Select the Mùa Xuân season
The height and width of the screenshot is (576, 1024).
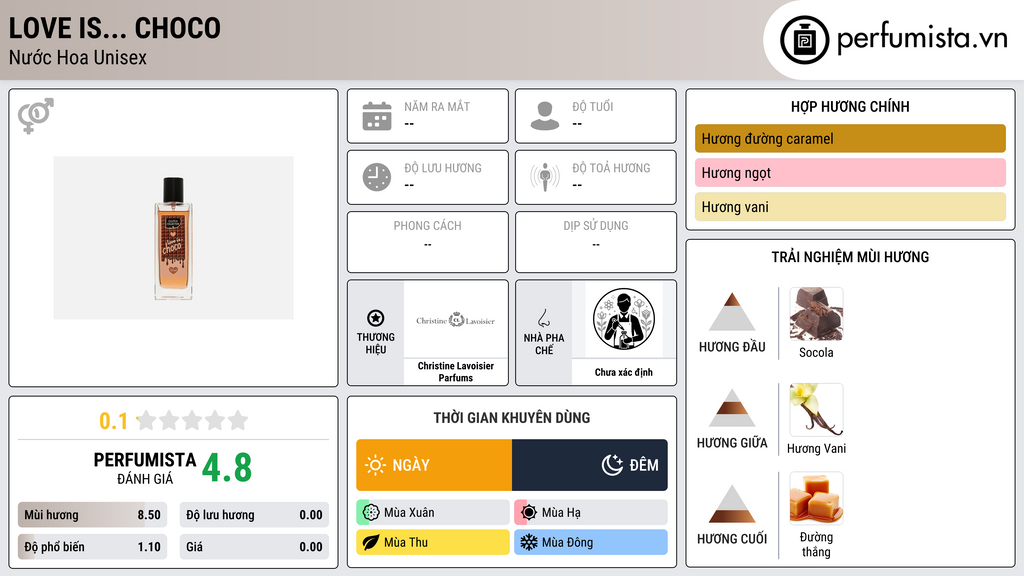(x=433, y=513)
